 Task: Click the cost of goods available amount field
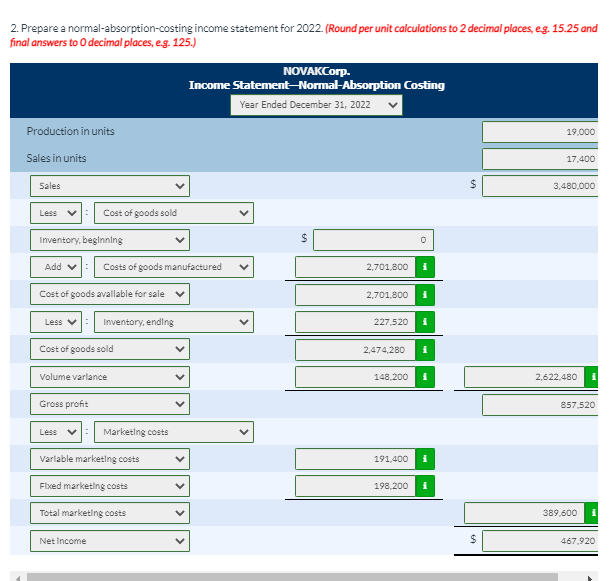pyautogui.click(x=355, y=295)
